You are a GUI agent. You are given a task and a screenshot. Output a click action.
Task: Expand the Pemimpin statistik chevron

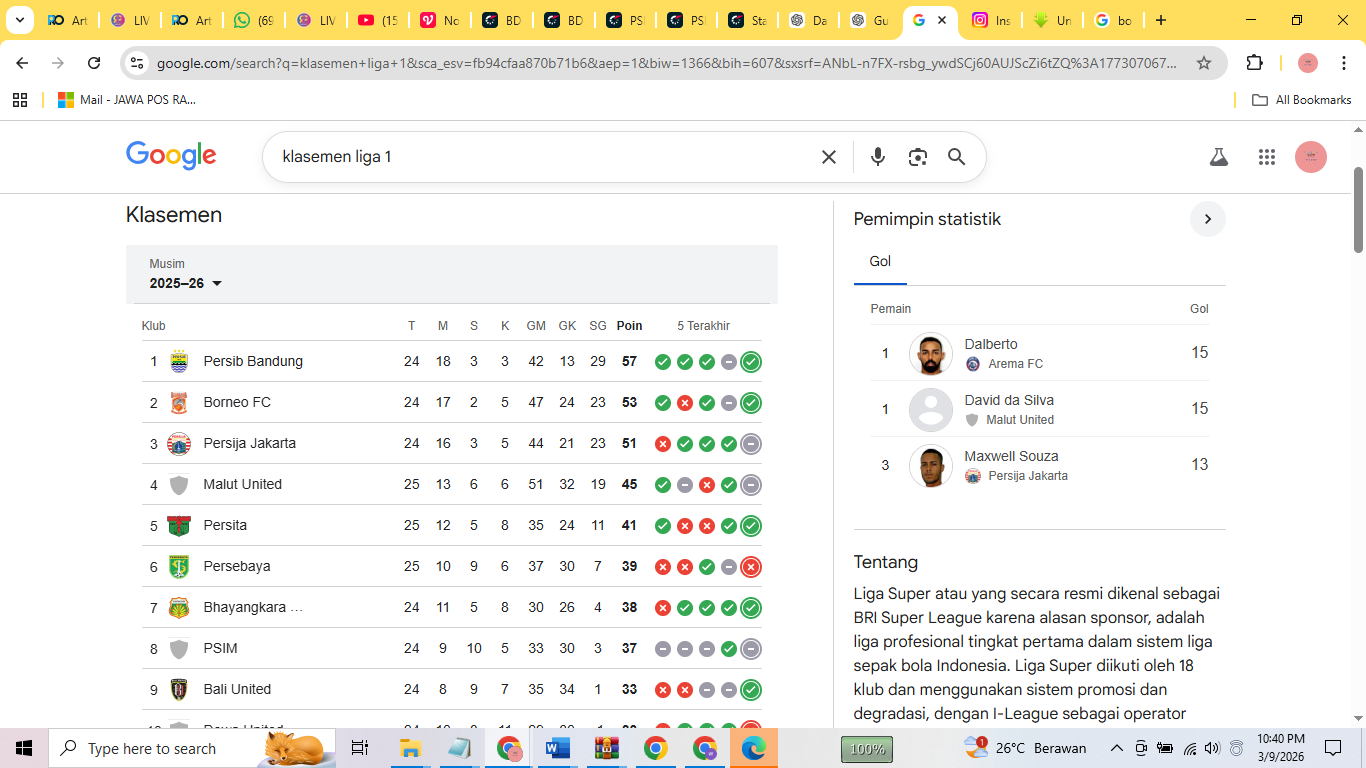click(1207, 219)
